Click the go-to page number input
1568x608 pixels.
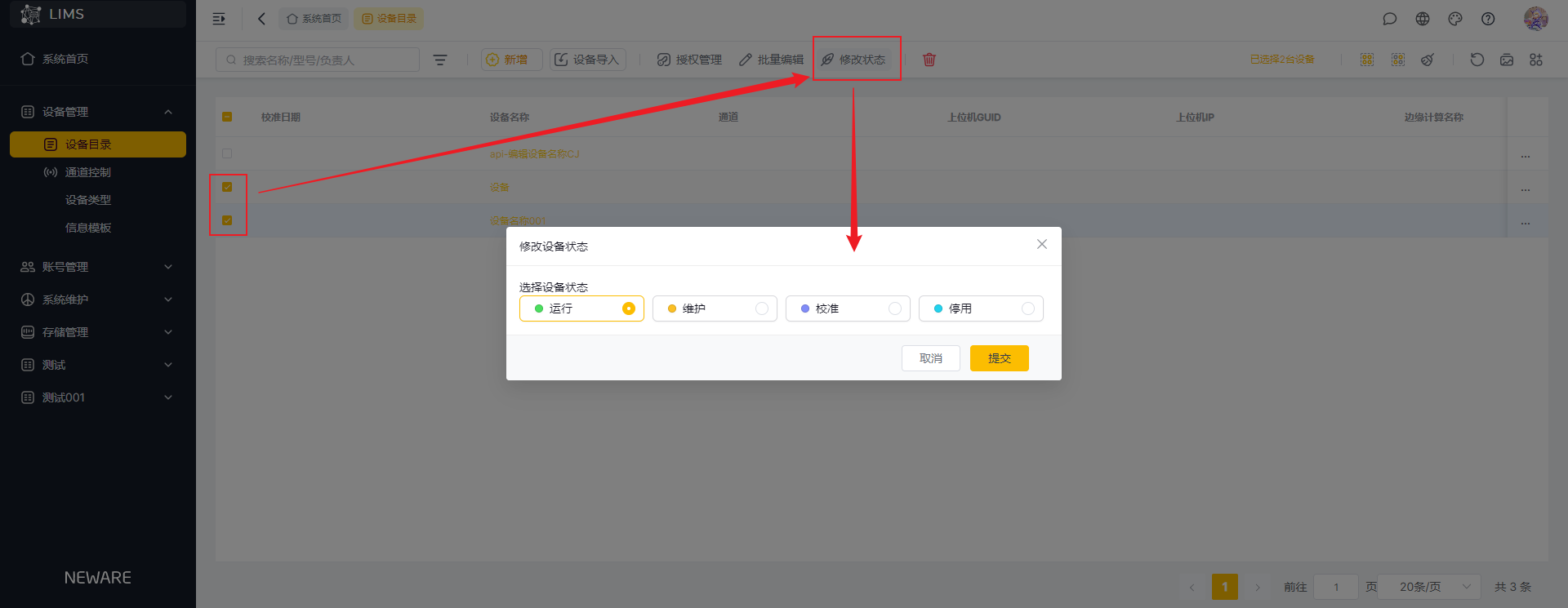pos(1336,587)
